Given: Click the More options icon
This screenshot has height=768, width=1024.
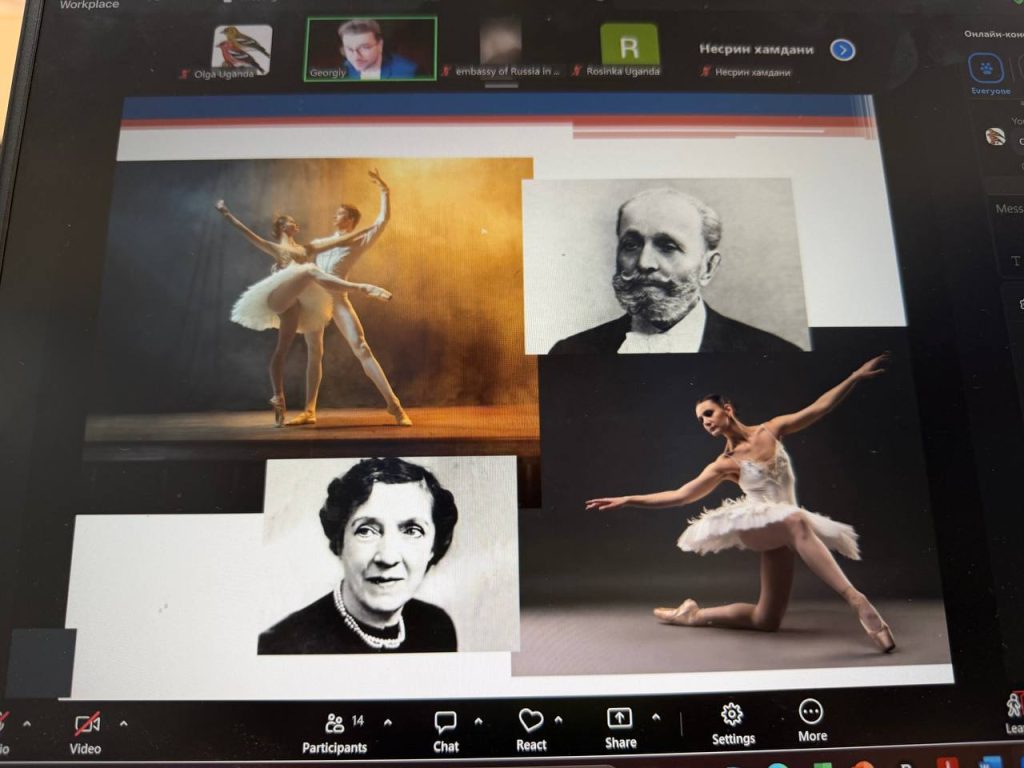Looking at the screenshot, I should (x=811, y=712).
